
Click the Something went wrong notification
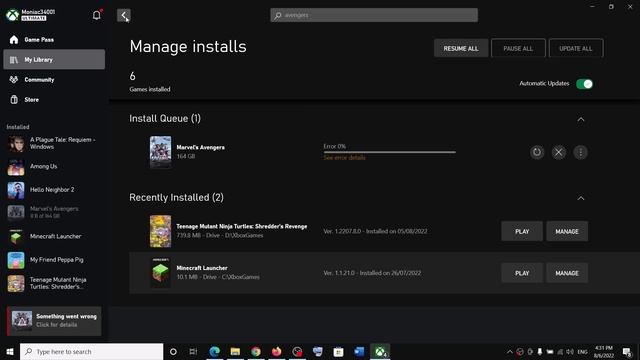click(x=54, y=321)
